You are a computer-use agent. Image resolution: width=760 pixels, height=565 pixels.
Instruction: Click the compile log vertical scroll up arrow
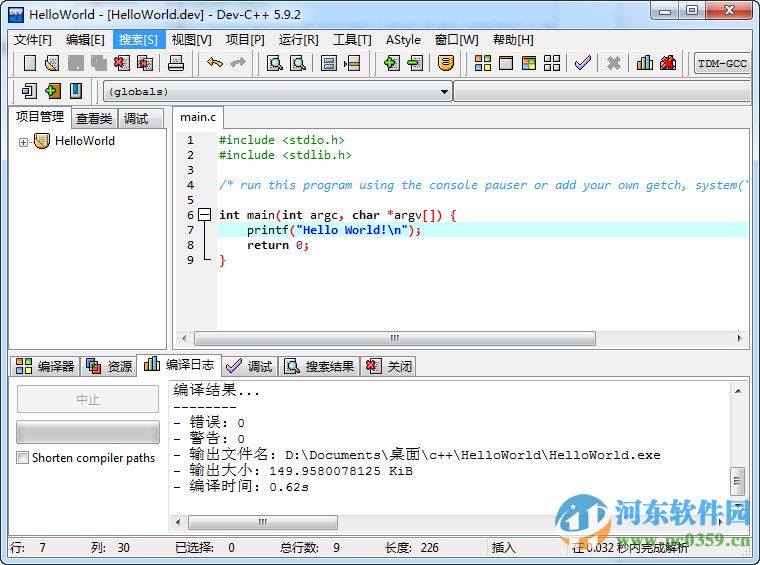pyautogui.click(x=738, y=391)
